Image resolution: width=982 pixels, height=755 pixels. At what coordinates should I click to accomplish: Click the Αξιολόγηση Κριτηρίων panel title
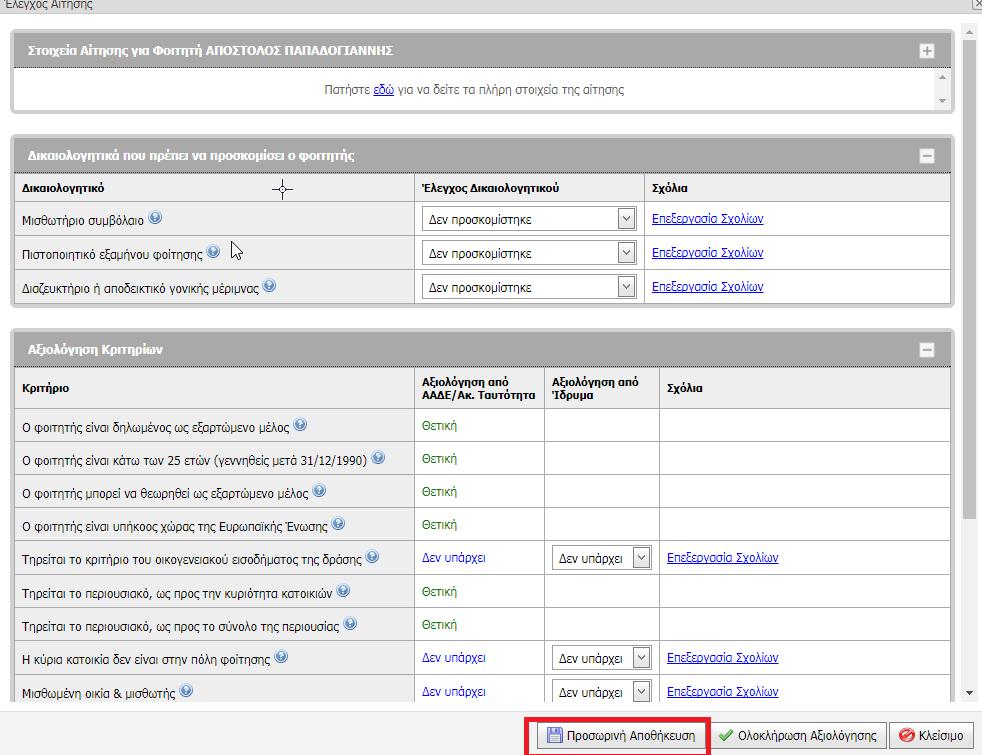(95, 349)
